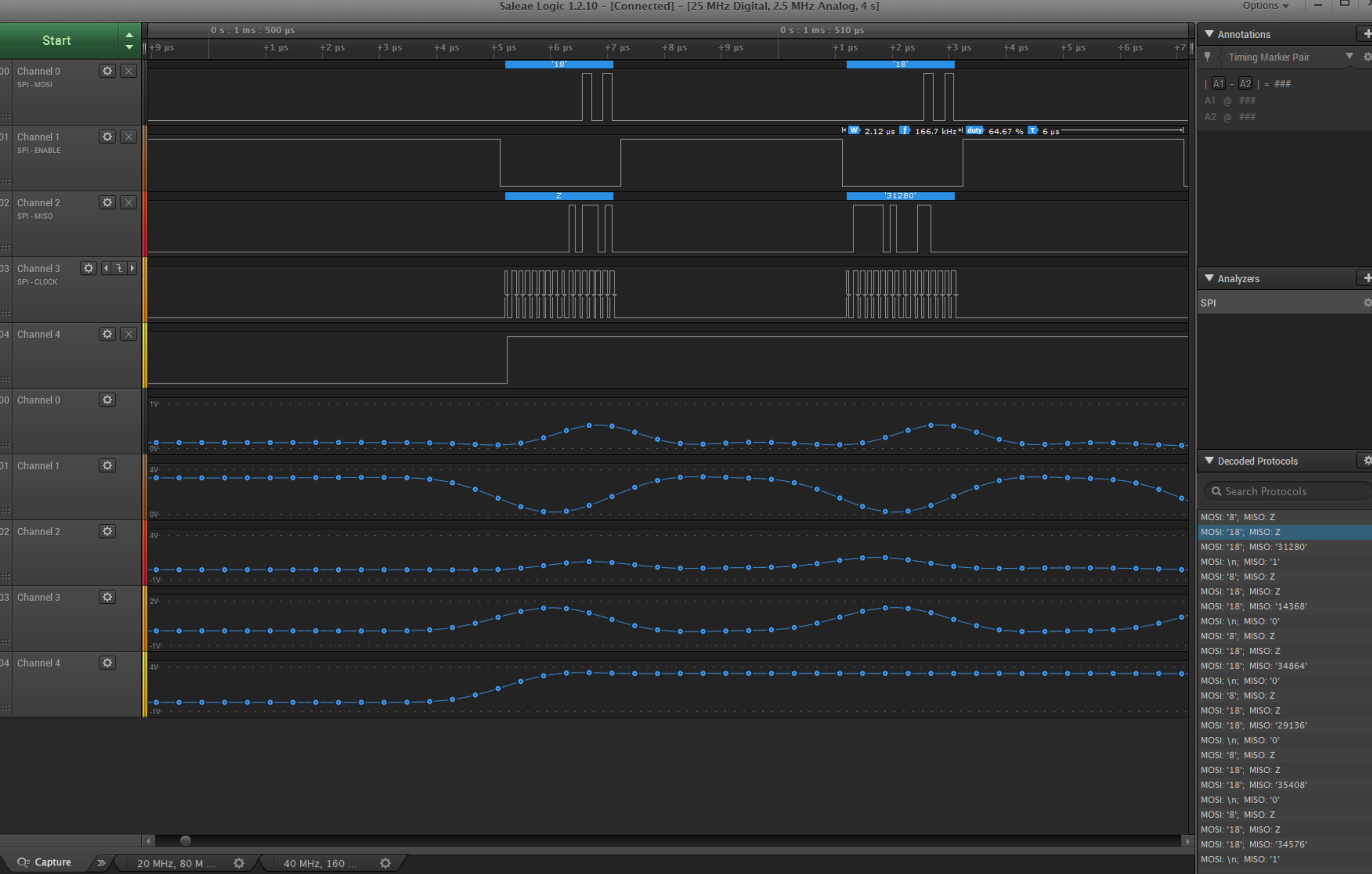Screen dimensions: 1372x874
Task: Collapse the Annotations panel
Action: [x=1209, y=34]
